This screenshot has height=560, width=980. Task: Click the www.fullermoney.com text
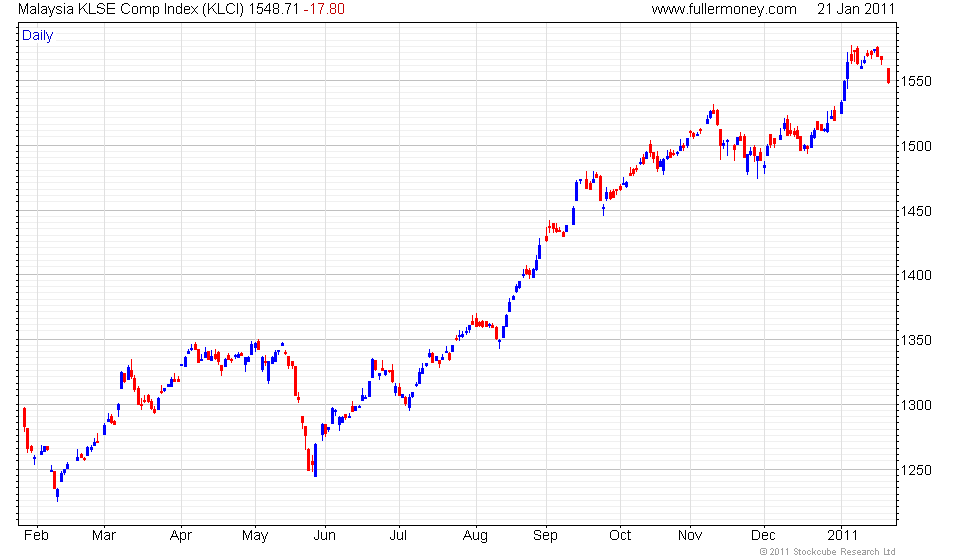tap(724, 9)
